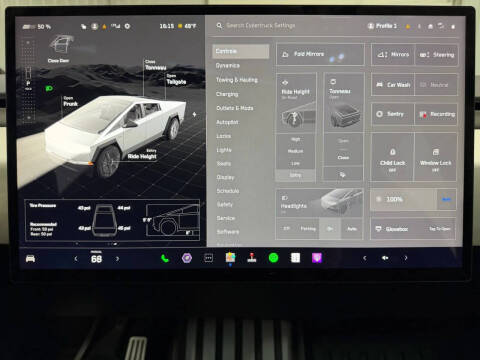Set headlights to On
This screenshot has height=360, width=480.
(x=330, y=229)
